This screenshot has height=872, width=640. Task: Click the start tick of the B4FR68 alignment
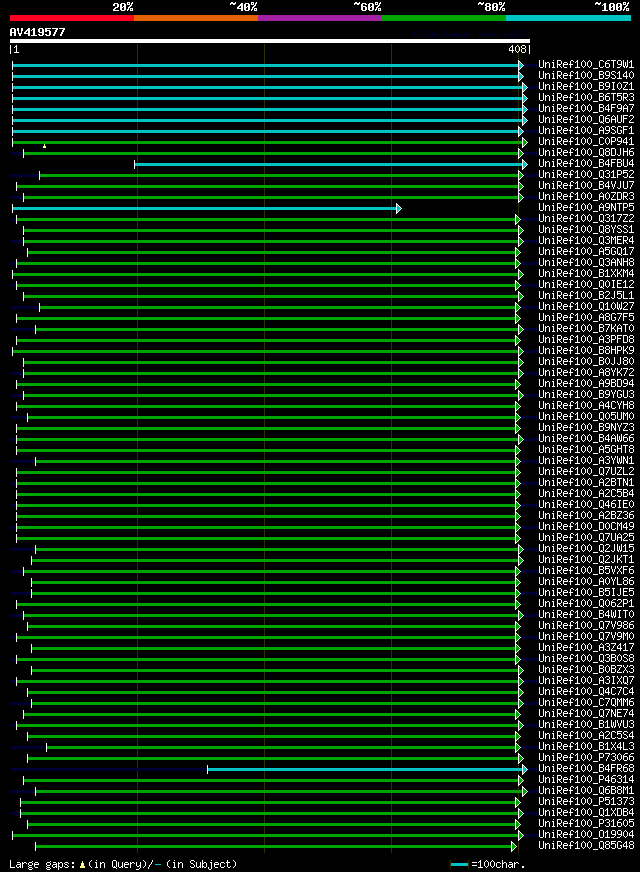pyautogui.click(x=207, y=770)
